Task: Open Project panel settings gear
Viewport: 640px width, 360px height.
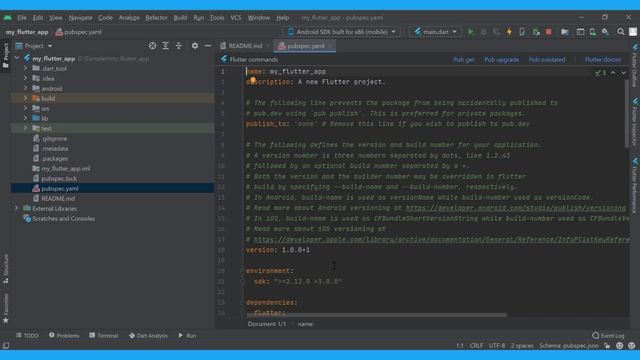Action: [195, 46]
